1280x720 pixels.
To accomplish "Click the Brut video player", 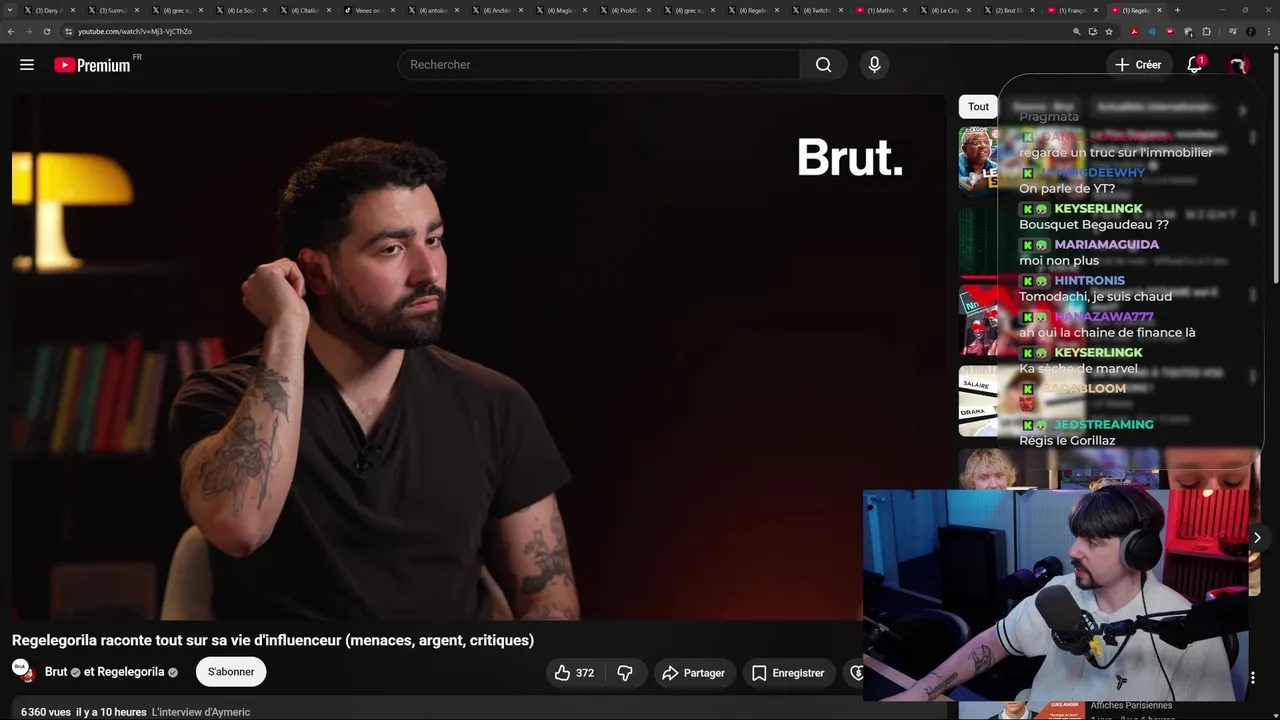I will 478,357.
